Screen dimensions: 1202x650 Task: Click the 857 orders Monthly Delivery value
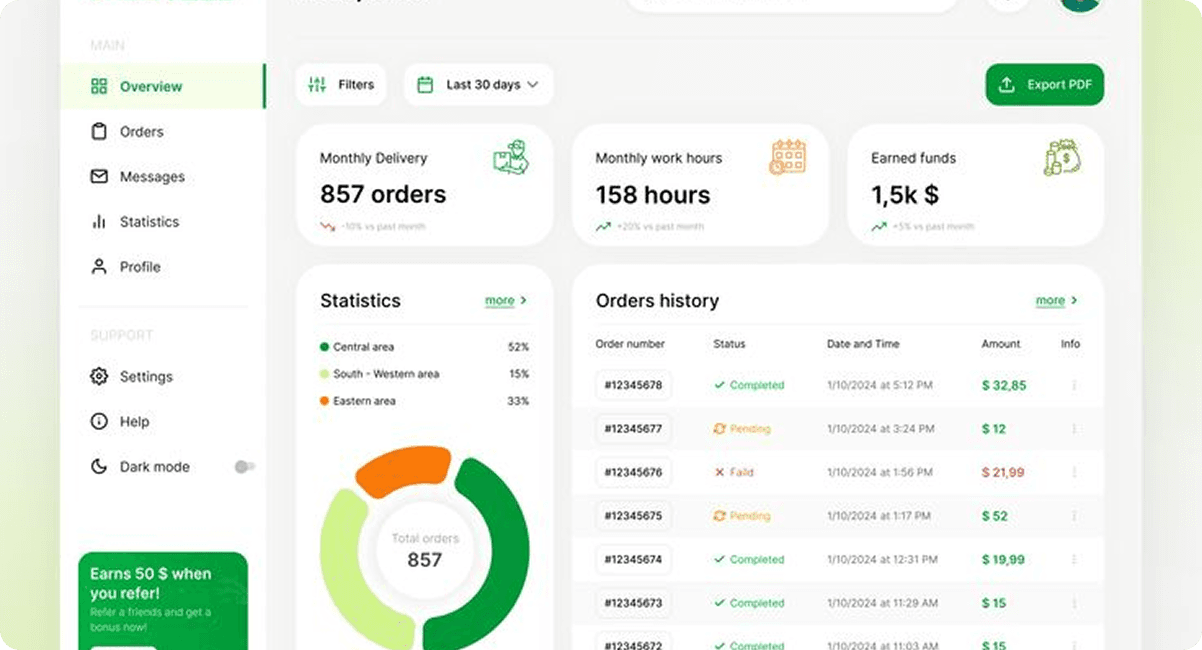(383, 195)
